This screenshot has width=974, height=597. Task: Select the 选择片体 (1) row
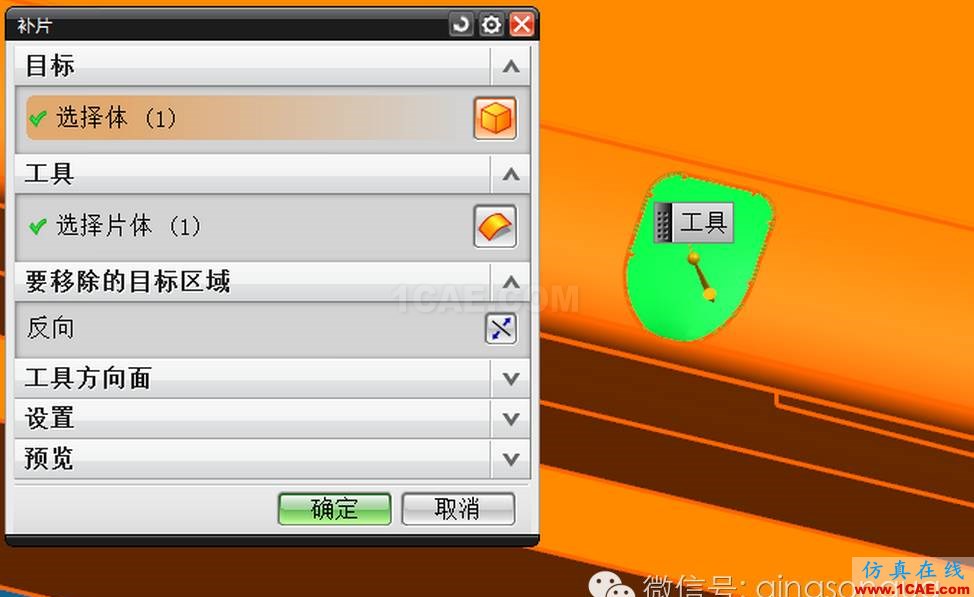tap(272, 226)
